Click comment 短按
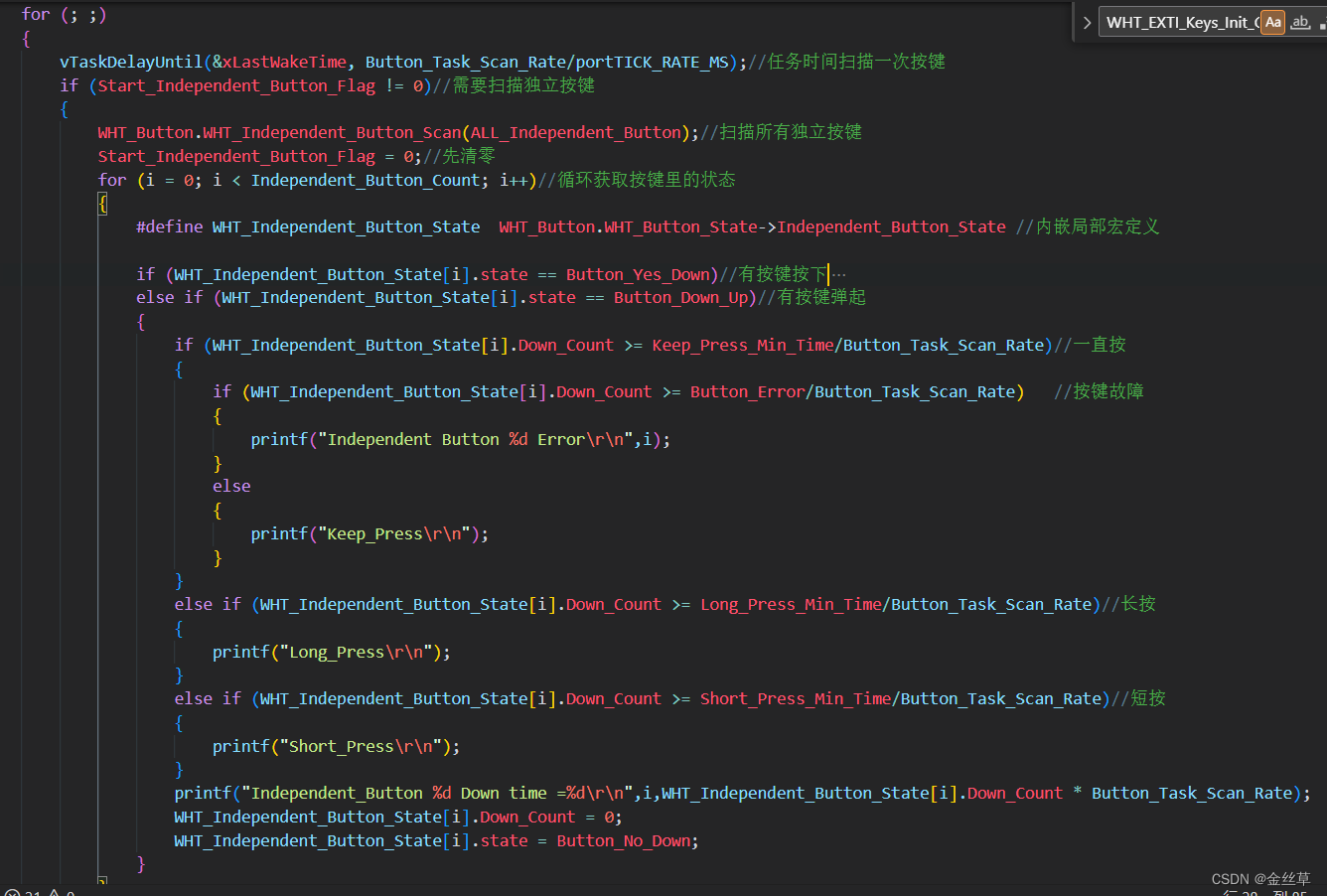The height and width of the screenshot is (896, 1327). coord(1139,698)
